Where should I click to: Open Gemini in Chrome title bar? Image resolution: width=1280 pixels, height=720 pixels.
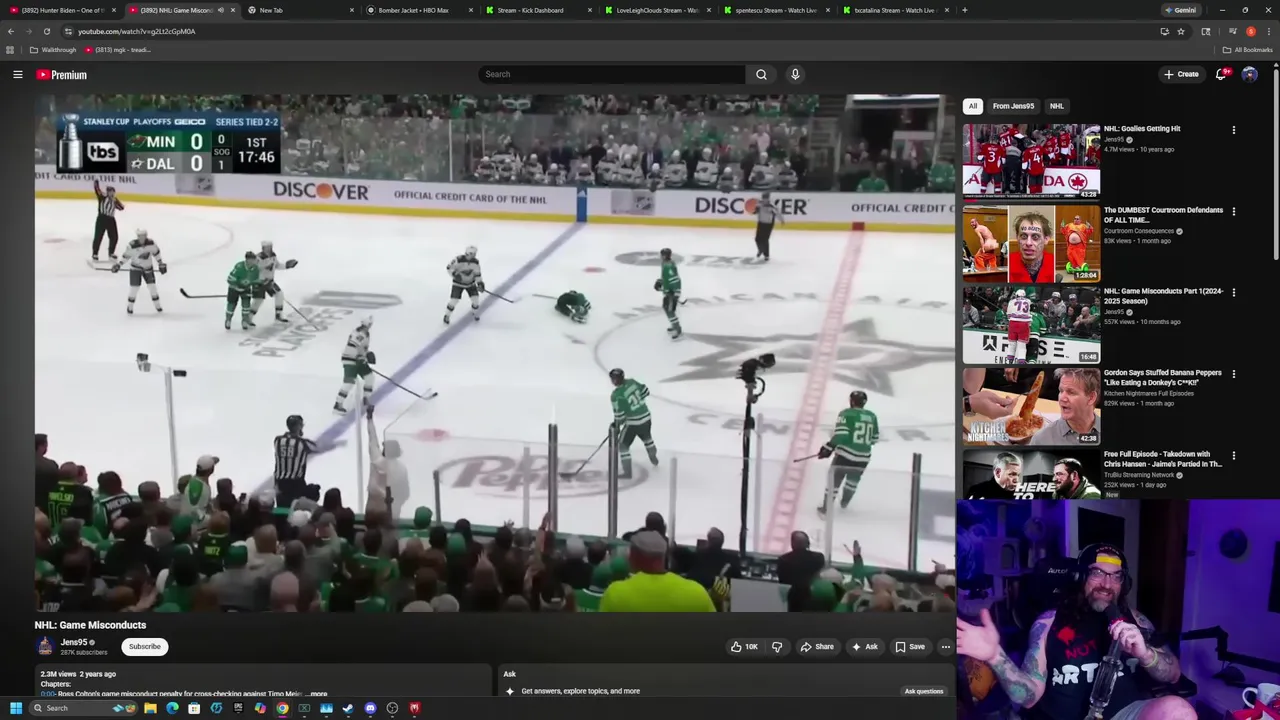(1180, 10)
